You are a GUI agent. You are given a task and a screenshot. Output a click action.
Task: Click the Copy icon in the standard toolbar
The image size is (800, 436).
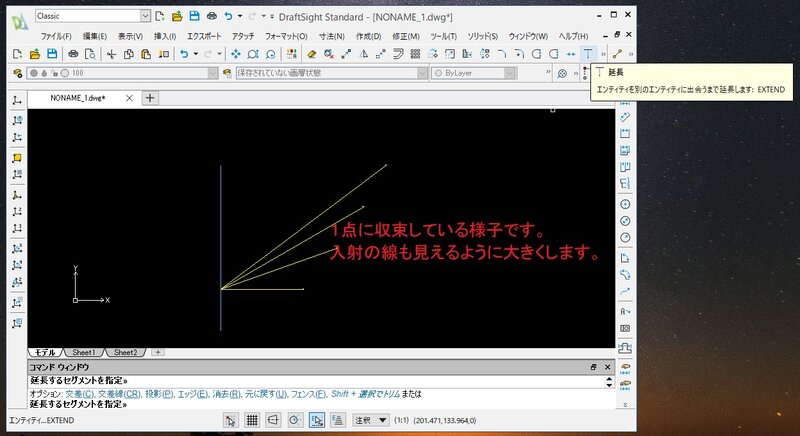tap(129, 54)
